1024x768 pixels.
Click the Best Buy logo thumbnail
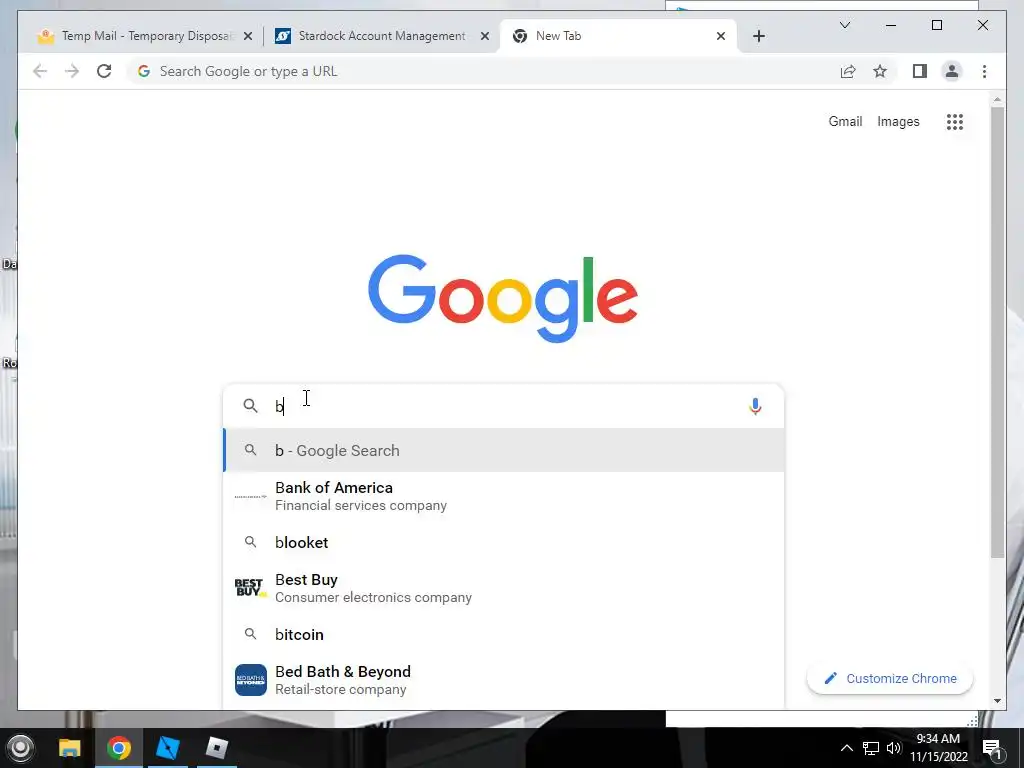pos(250,588)
